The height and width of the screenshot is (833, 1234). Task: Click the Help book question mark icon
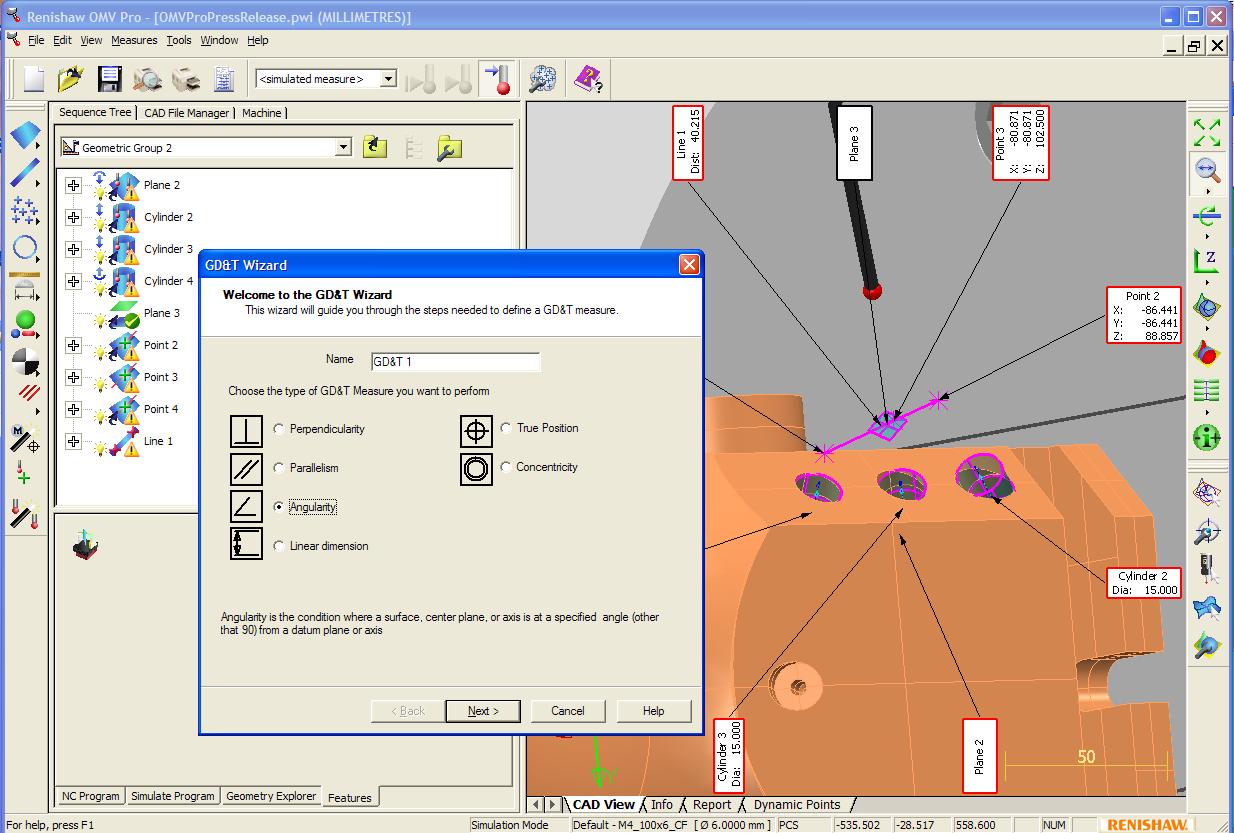587,79
